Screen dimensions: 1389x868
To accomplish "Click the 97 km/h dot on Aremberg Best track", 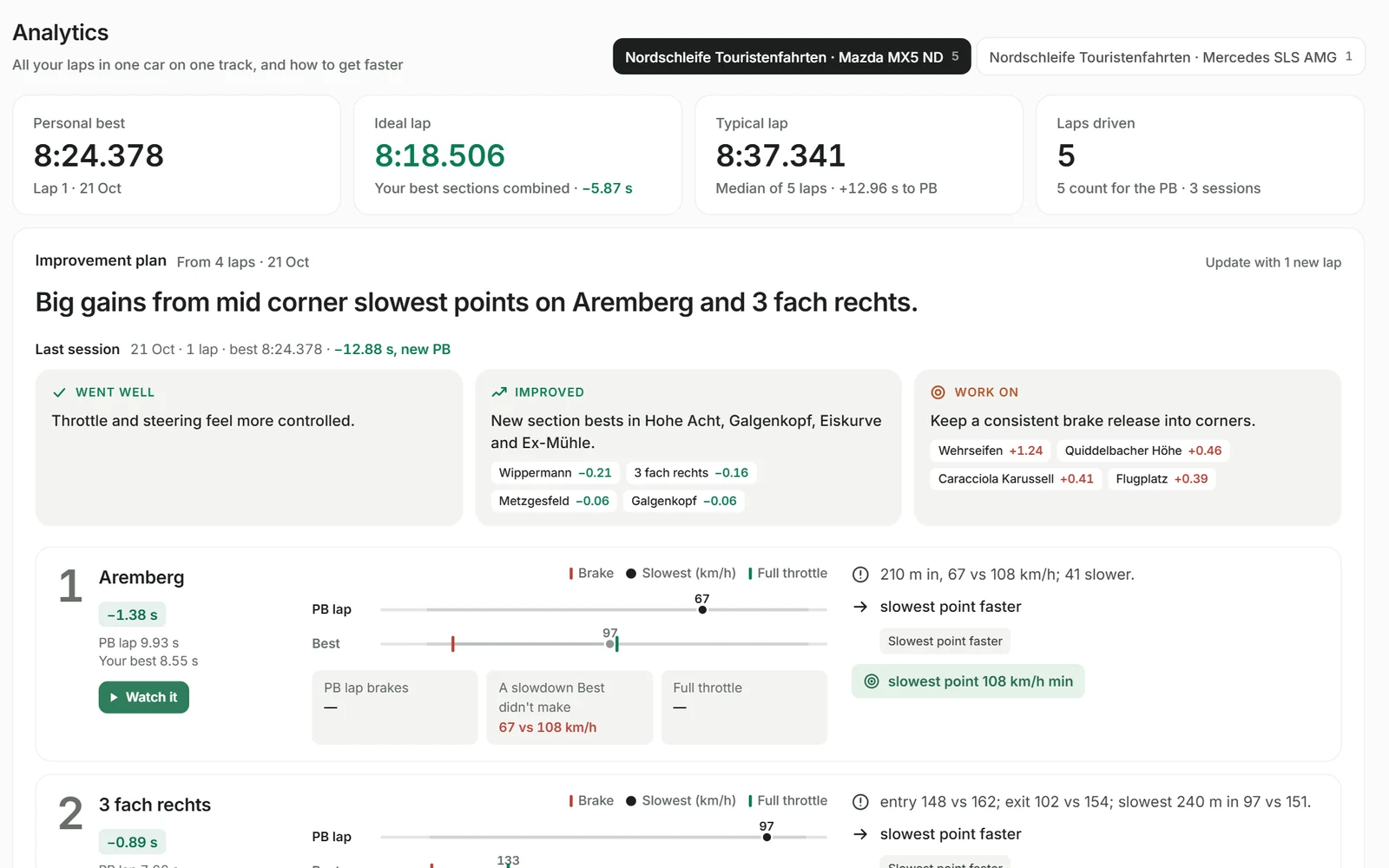I will click(609, 644).
